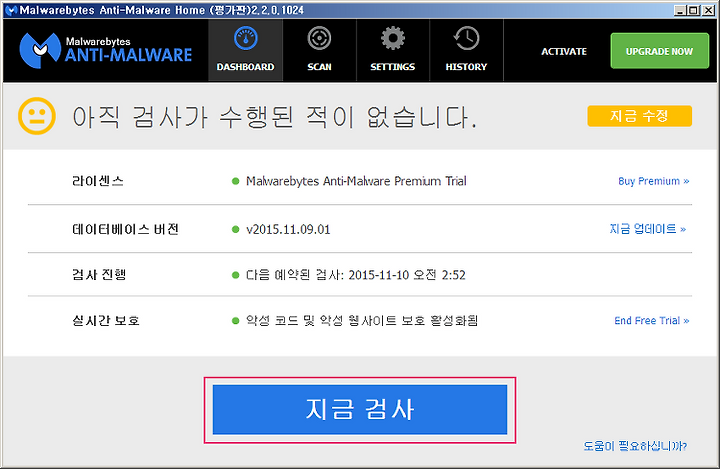Click the green UPGRADE NOW button
Screen dimensions: 720x469
[659, 51]
